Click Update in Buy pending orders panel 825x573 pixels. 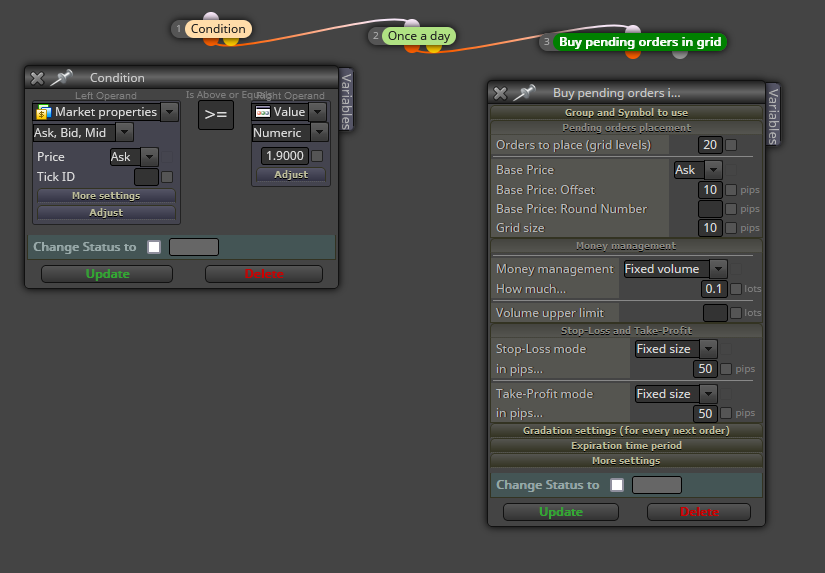pos(561,512)
